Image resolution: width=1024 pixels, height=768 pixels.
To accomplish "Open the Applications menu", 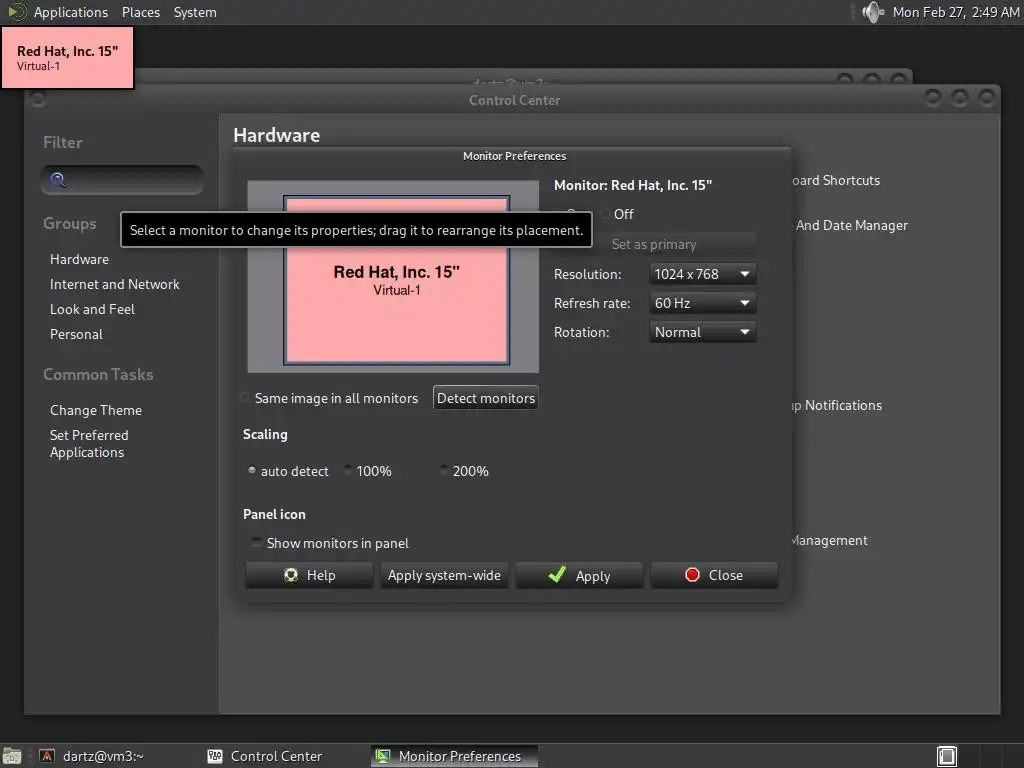I will tap(71, 12).
